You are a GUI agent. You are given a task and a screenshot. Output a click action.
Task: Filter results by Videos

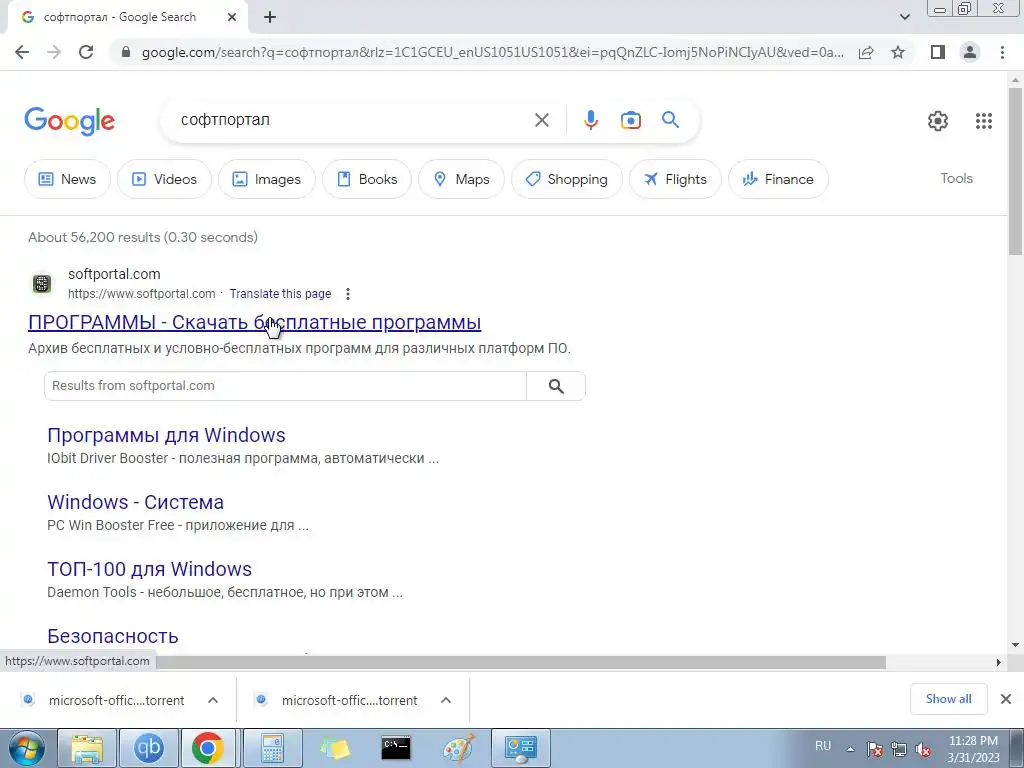165,179
